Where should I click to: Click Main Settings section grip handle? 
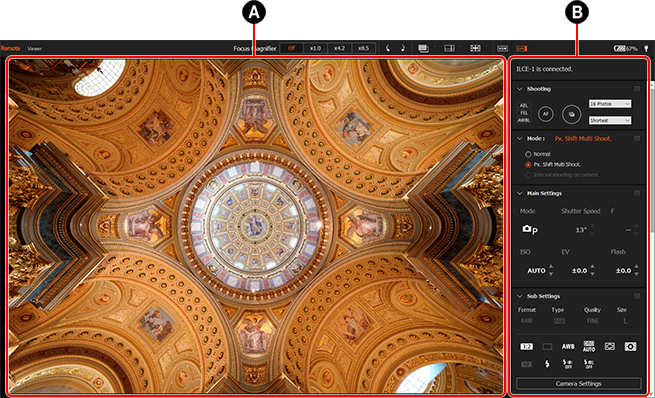(637, 193)
